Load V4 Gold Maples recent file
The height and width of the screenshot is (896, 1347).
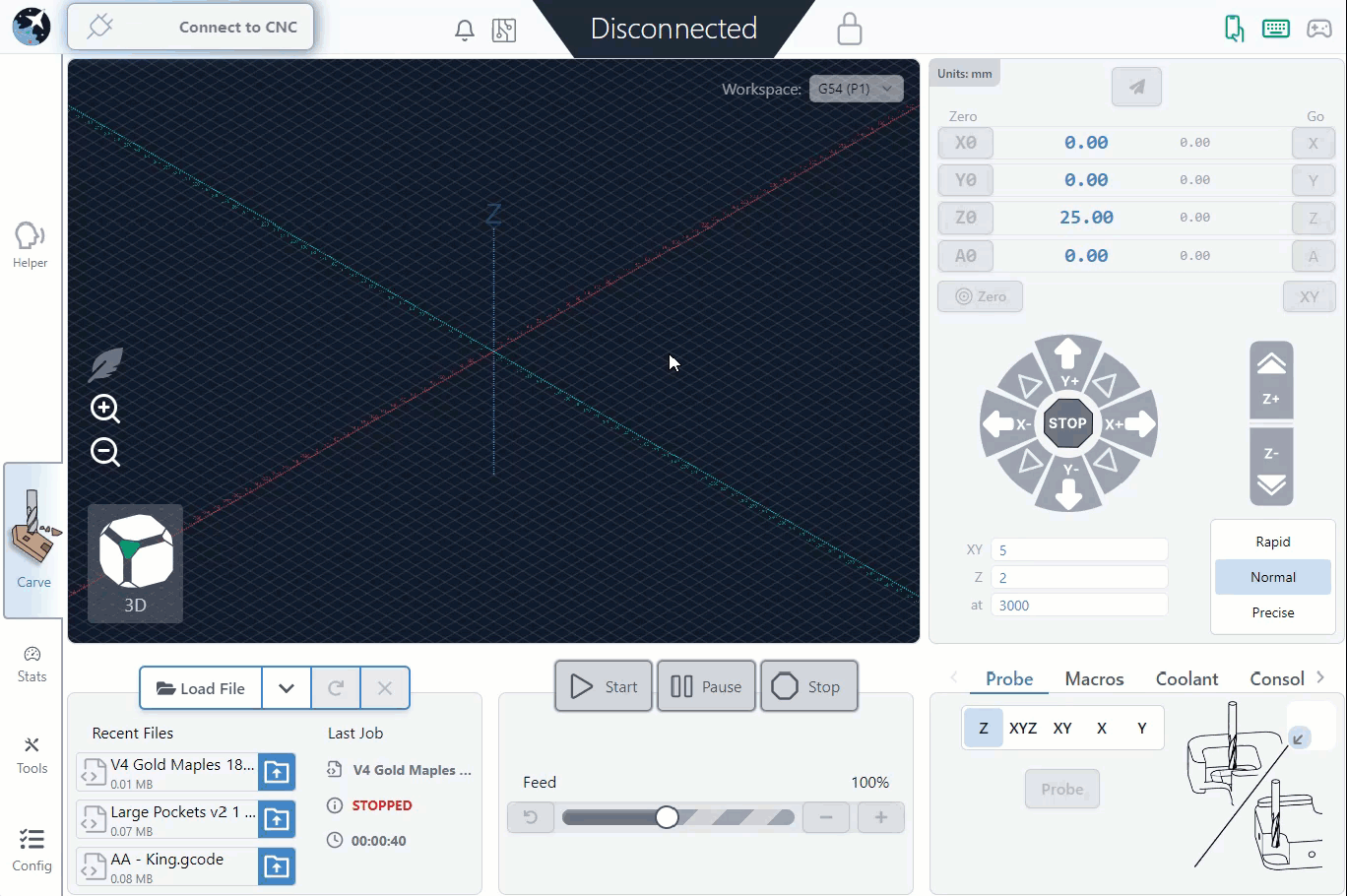click(x=277, y=772)
